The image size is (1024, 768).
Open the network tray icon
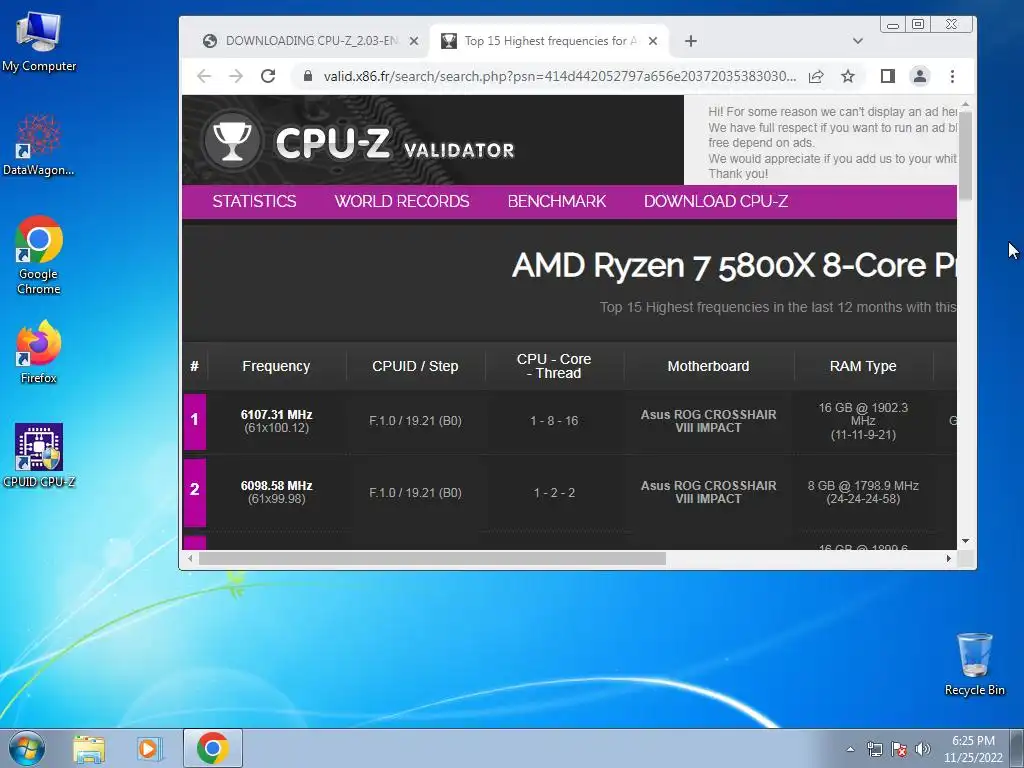click(874, 749)
